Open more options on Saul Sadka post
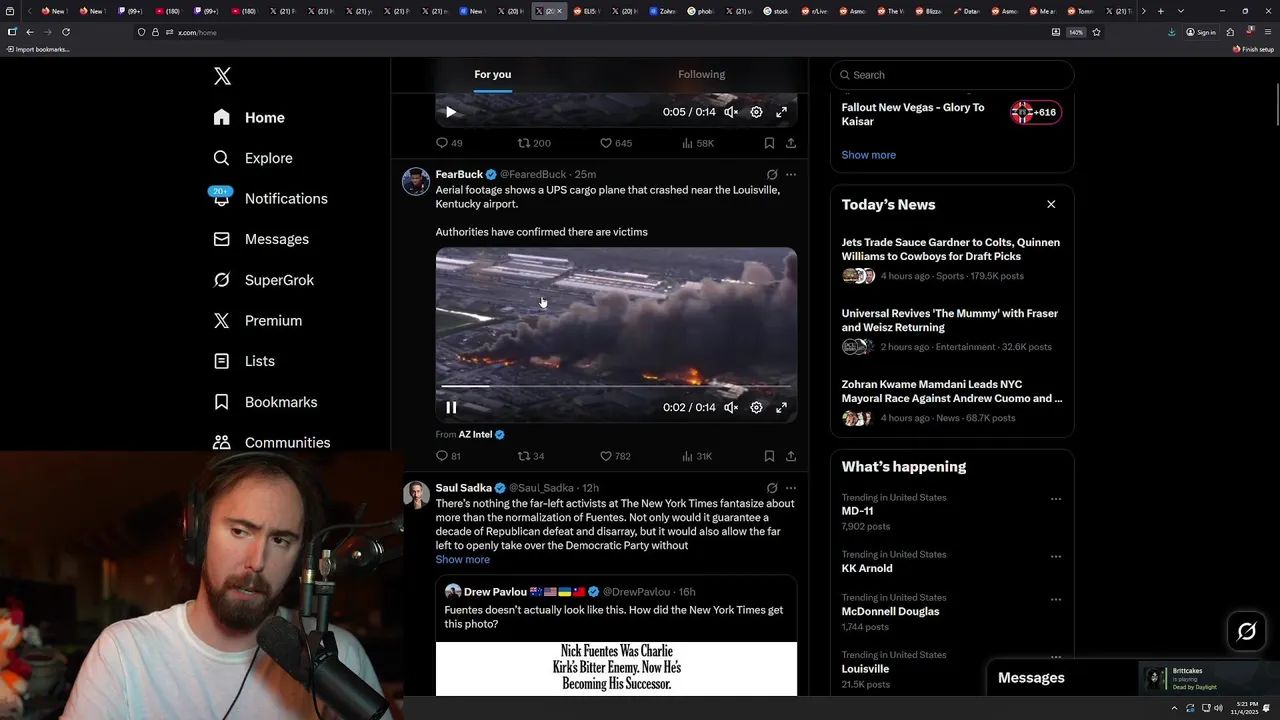1280x720 pixels. [x=791, y=488]
